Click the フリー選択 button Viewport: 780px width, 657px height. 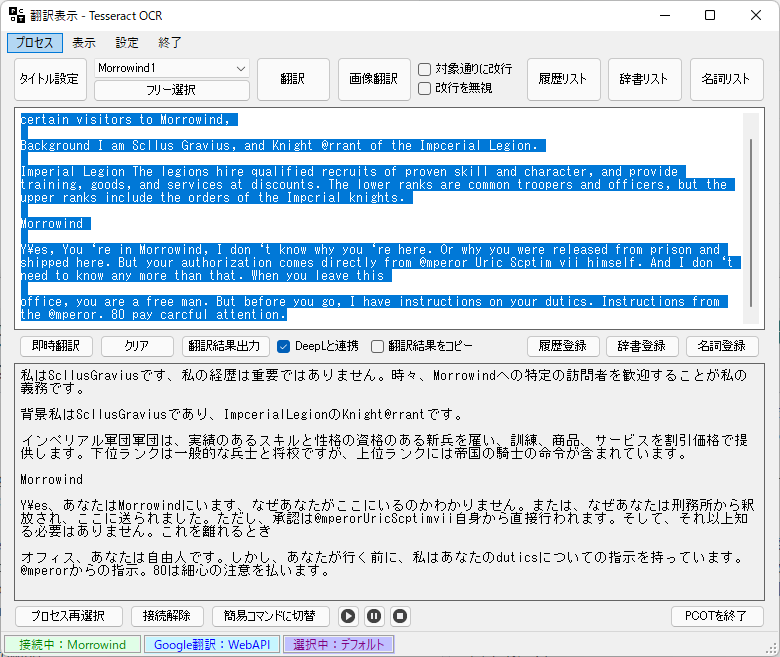(x=172, y=90)
